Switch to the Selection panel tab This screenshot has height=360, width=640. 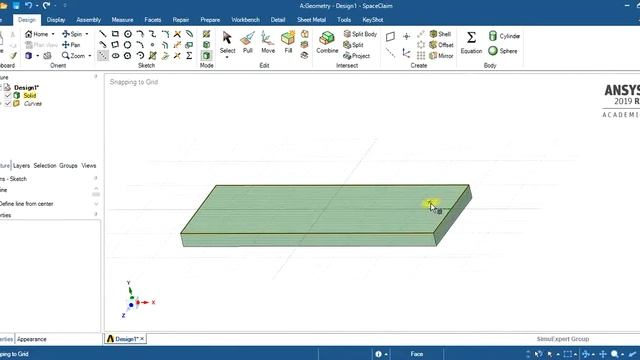pos(45,166)
